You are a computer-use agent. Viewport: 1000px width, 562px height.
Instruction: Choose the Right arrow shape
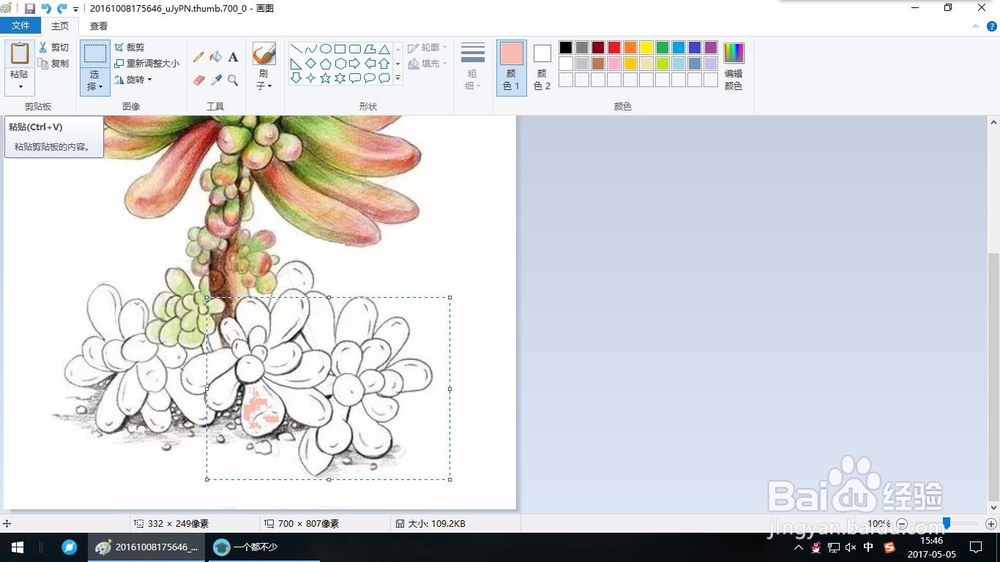pyautogui.click(x=355, y=64)
